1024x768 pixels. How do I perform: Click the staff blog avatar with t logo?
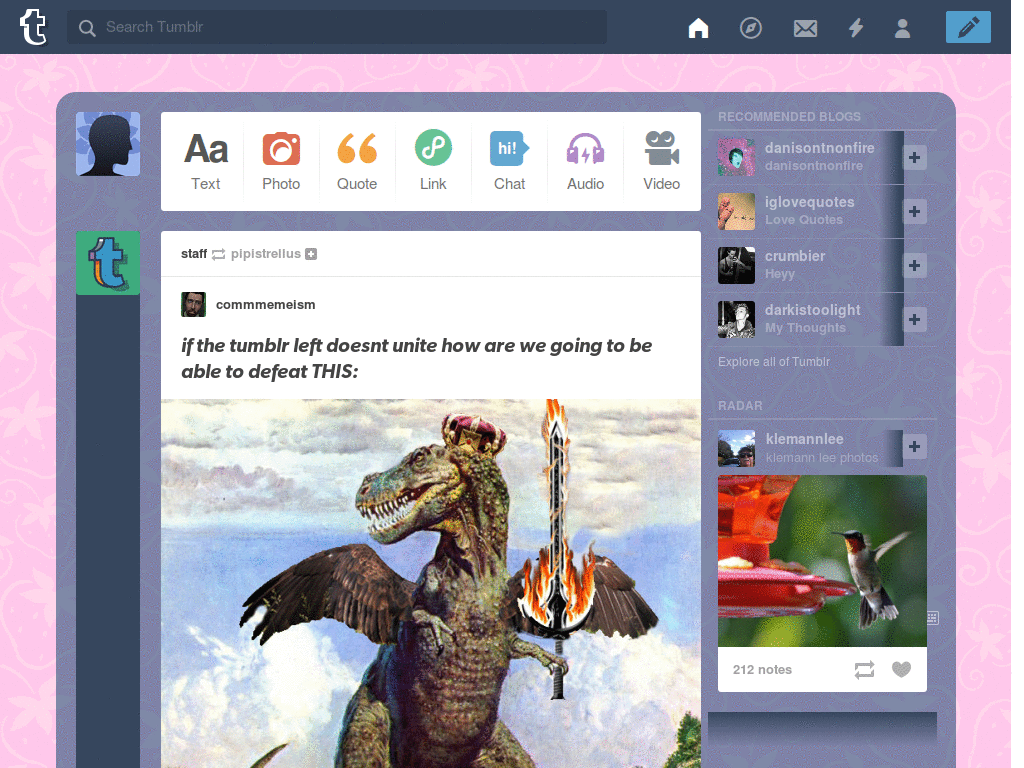108,263
